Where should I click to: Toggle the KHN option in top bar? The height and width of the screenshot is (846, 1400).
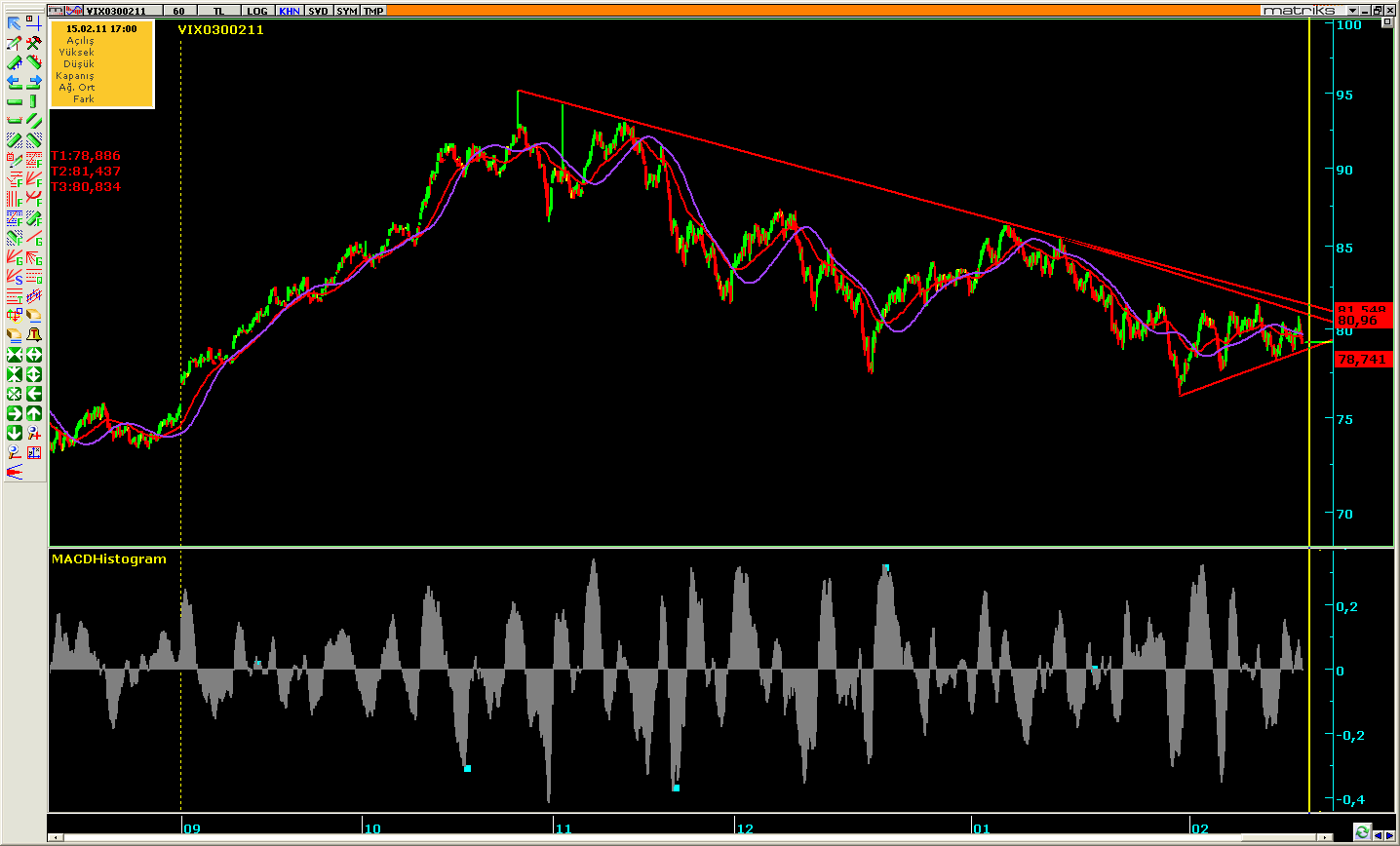(x=290, y=11)
